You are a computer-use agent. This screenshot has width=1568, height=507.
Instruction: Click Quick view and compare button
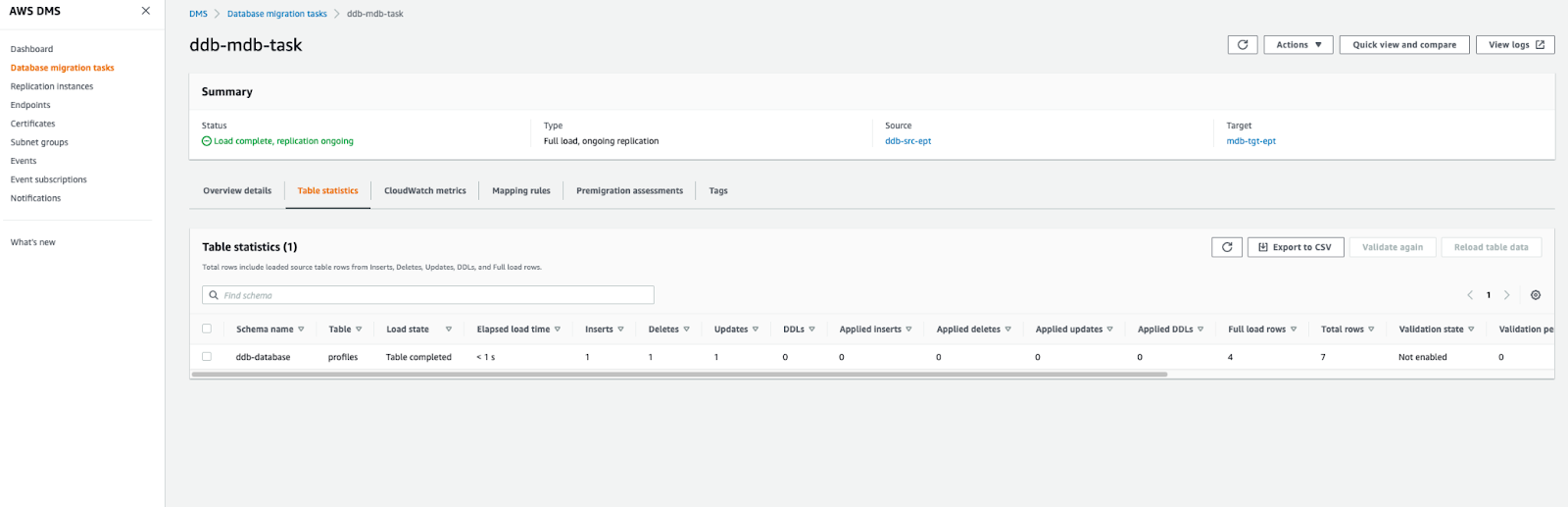(x=1404, y=45)
